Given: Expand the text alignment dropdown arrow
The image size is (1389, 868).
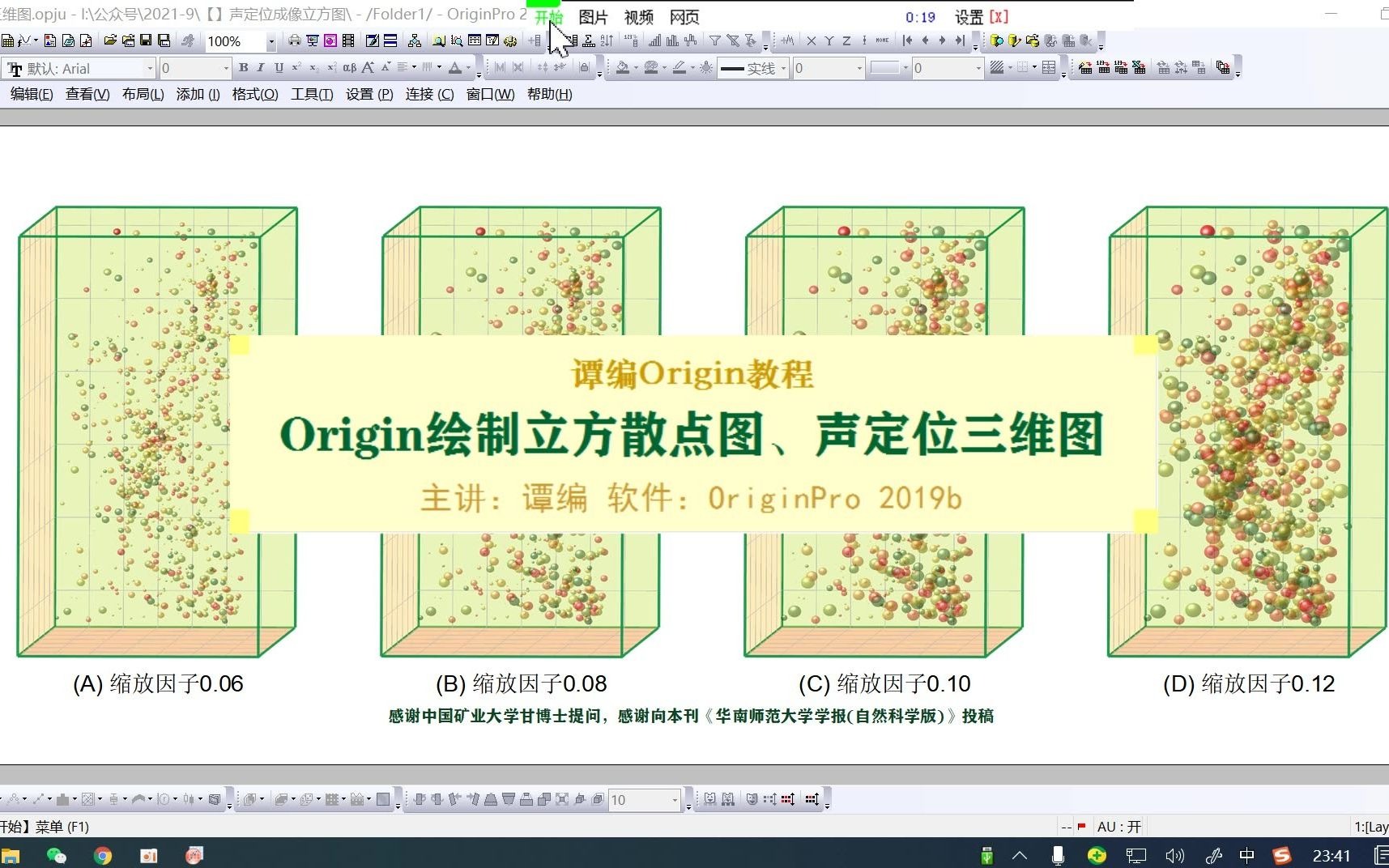Looking at the screenshot, I should click(414, 68).
